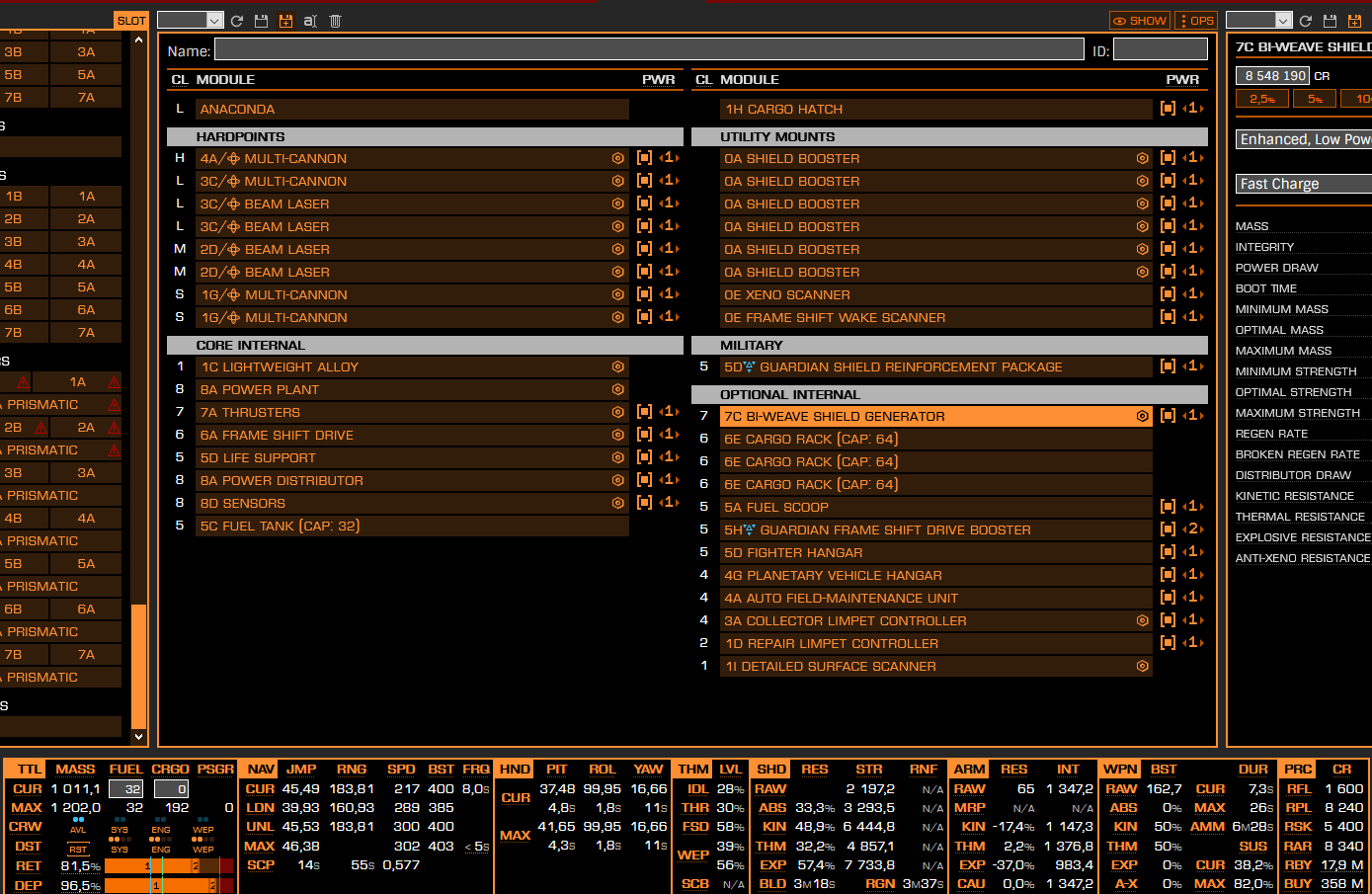Screen dimensions: 1372x894
Task: Toggle power for Guardian Shield Reinforcement Package
Action: [1168, 366]
